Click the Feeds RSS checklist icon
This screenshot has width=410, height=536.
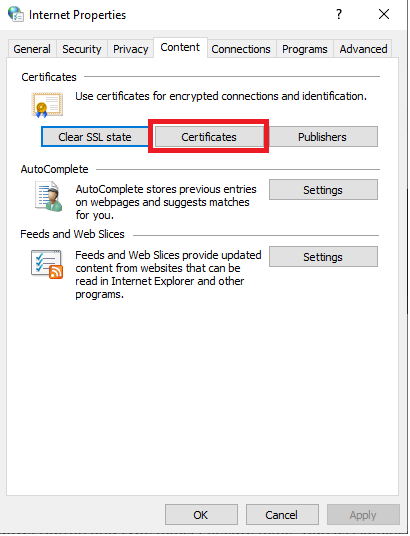[x=47, y=264]
